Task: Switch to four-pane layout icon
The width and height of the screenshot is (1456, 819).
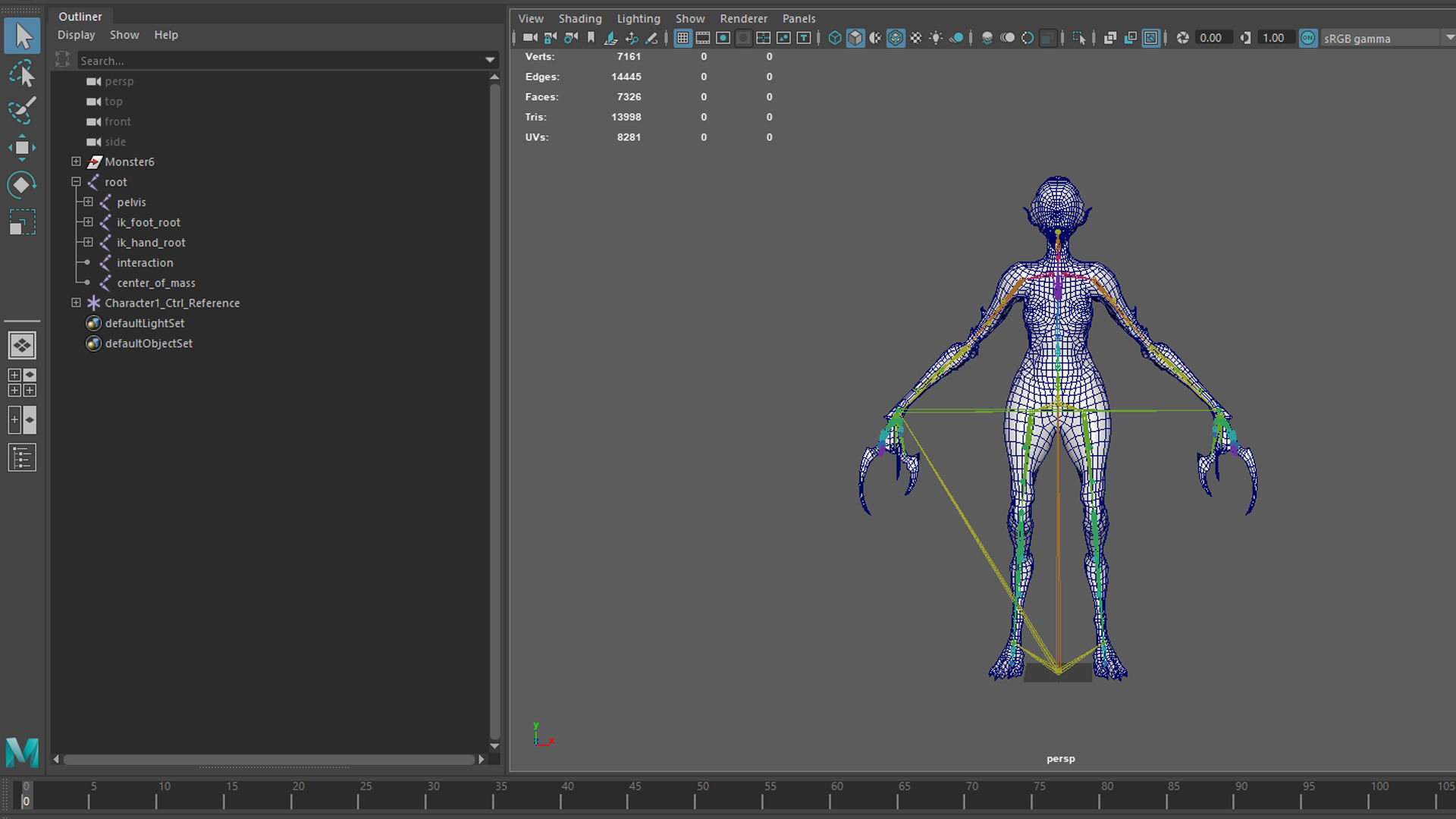Action: tap(22, 382)
